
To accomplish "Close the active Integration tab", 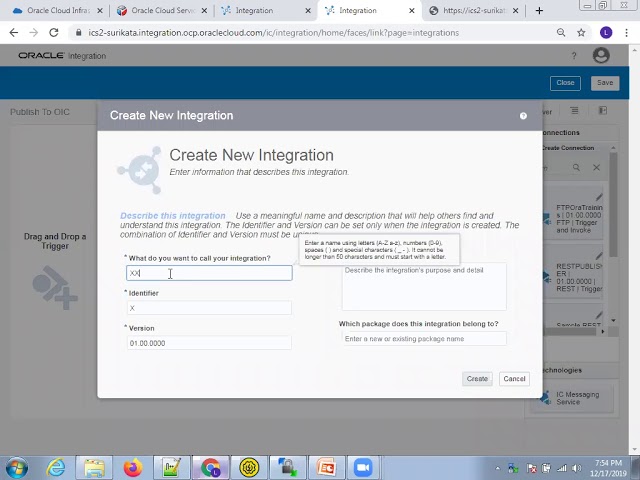I will tap(412, 11).
